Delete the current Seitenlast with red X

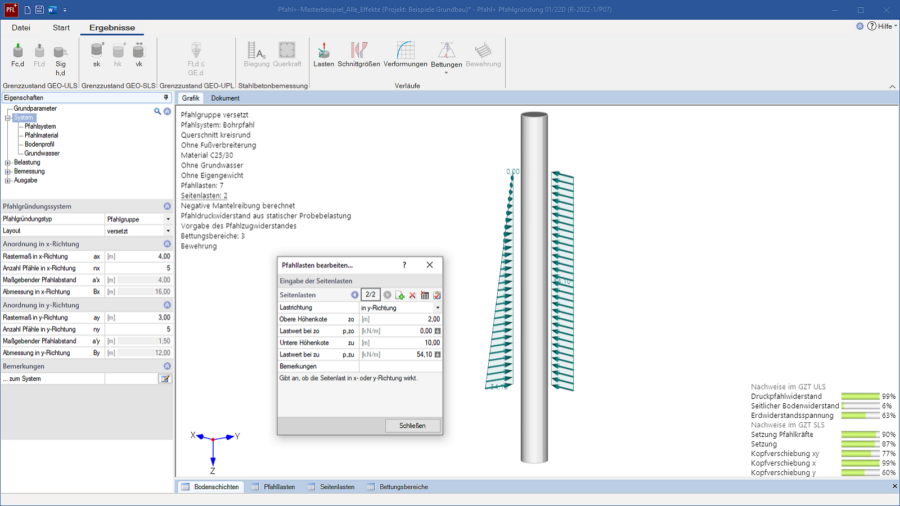[412, 295]
